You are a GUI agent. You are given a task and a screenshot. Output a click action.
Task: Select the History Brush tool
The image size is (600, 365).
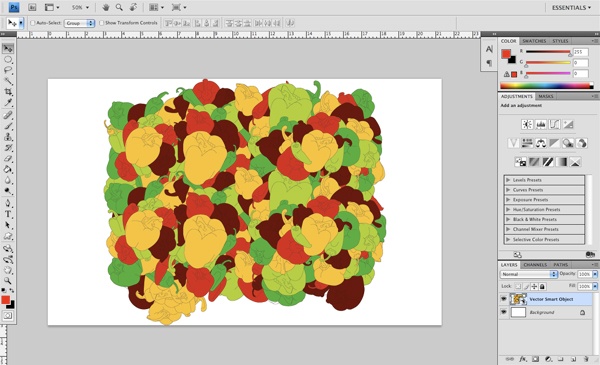tap(8, 148)
